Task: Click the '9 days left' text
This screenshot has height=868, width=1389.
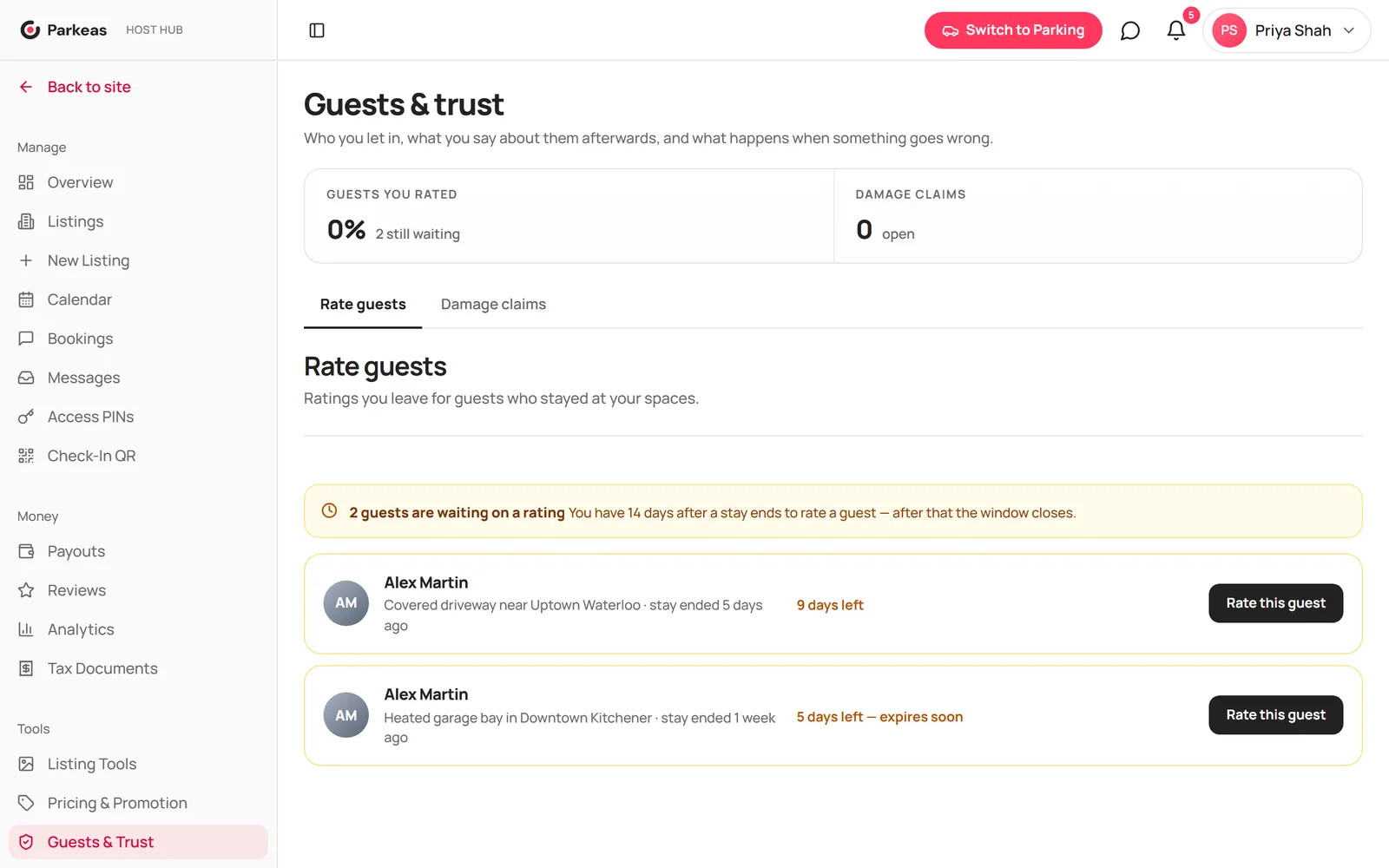Action: [x=830, y=605]
